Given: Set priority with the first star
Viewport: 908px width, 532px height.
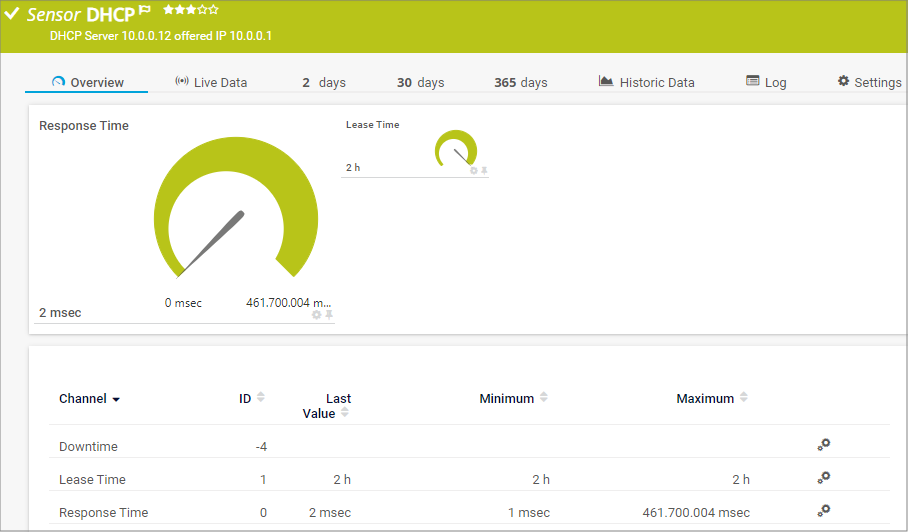Looking at the screenshot, I should click(x=169, y=10).
